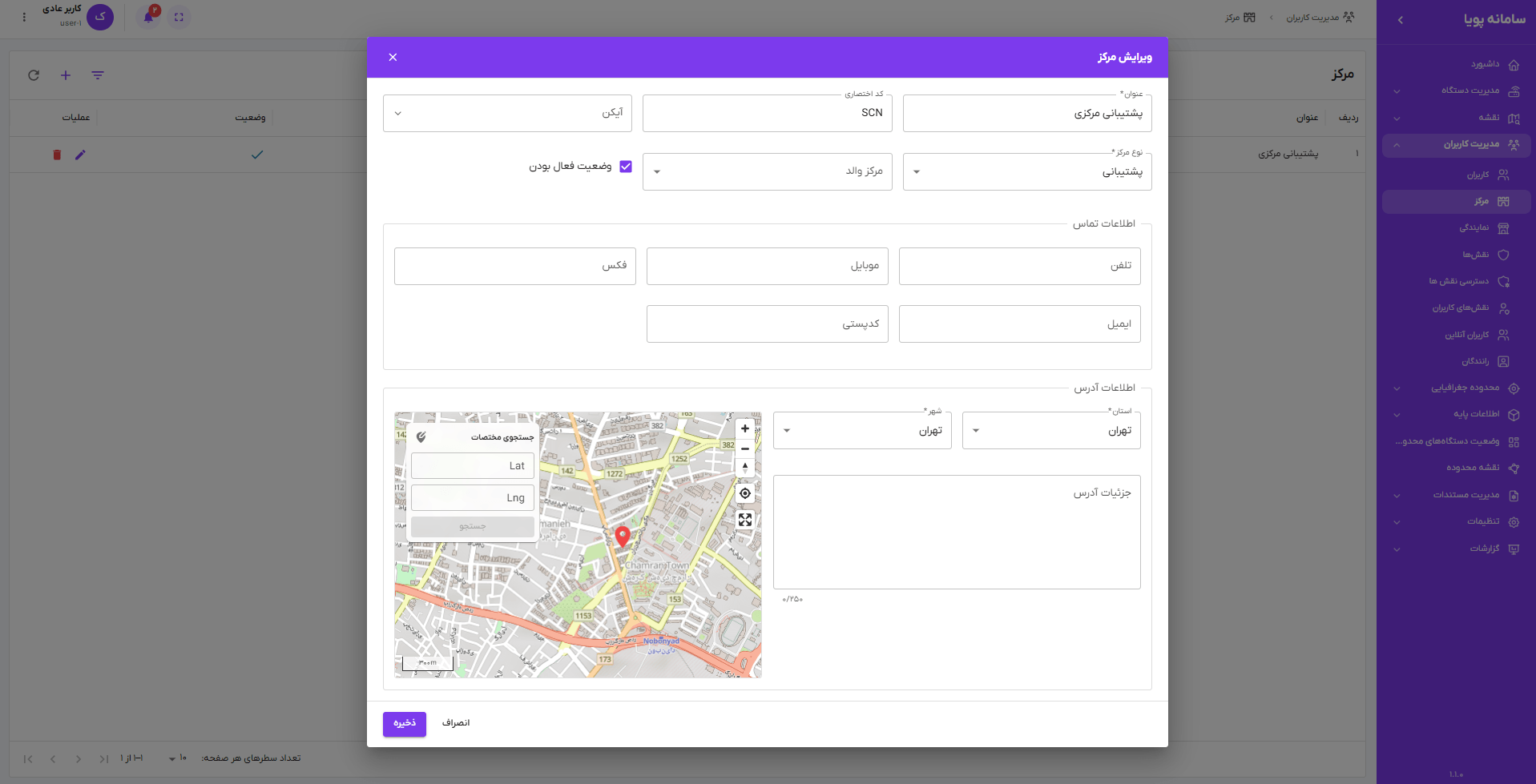This screenshot has height=784, width=1536.
Task: Open کاربران from sidebar
Action: click(x=1456, y=175)
